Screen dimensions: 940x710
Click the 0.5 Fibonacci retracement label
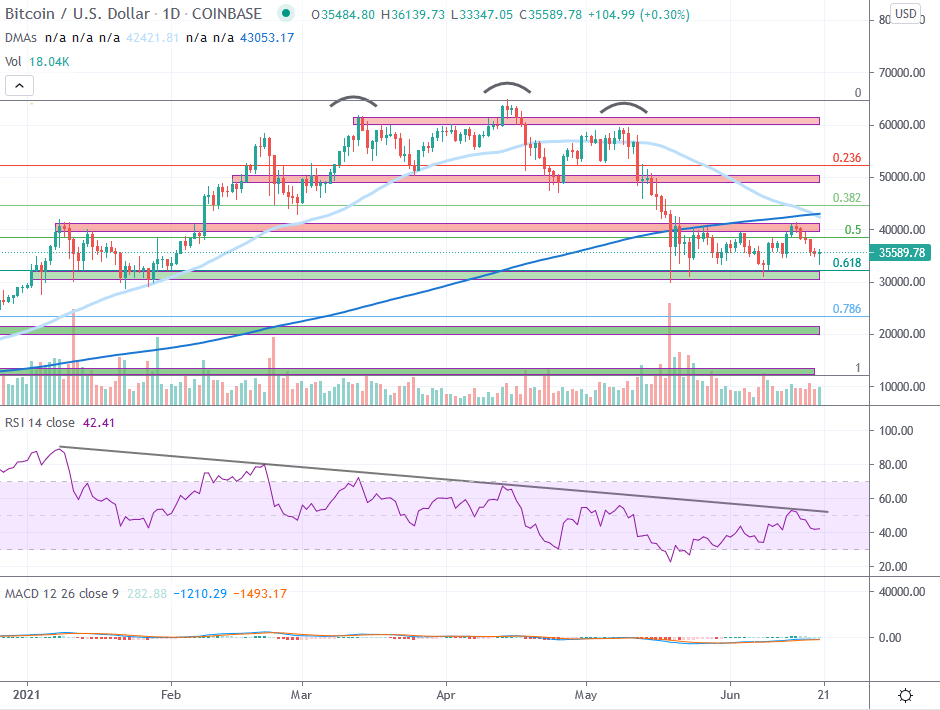point(853,230)
